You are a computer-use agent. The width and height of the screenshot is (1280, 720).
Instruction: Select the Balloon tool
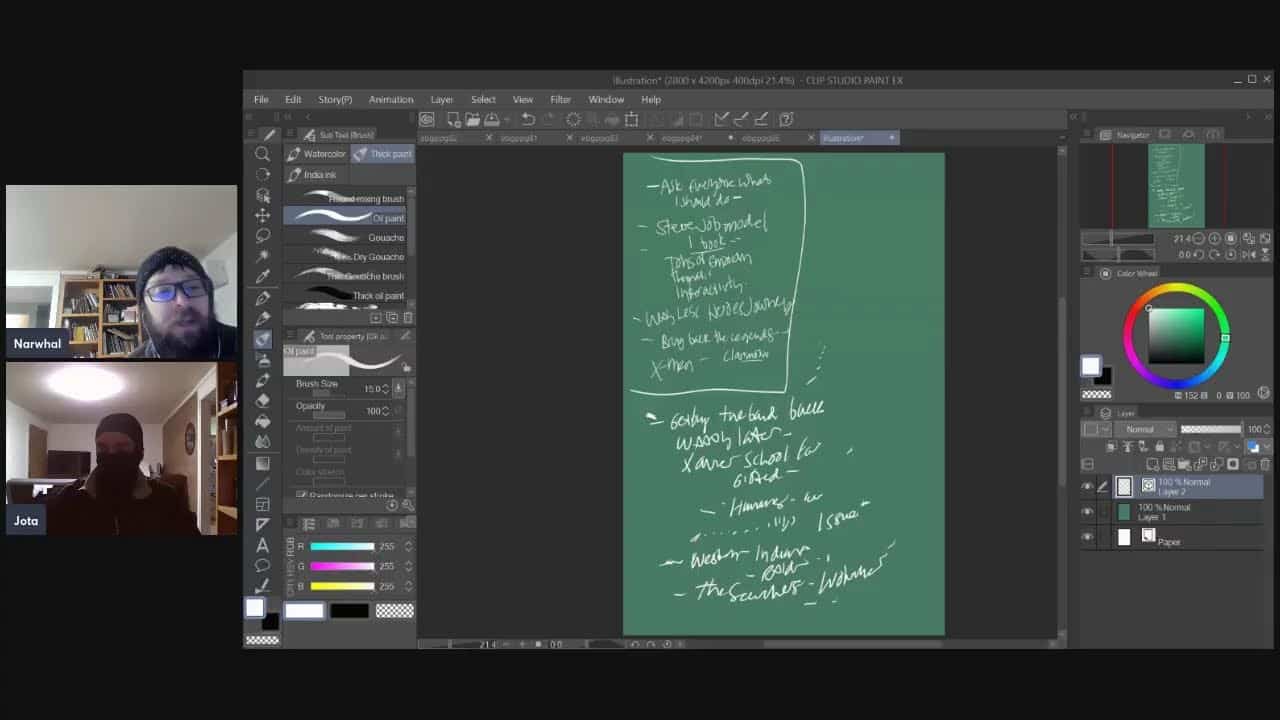[x=262, y=566]
